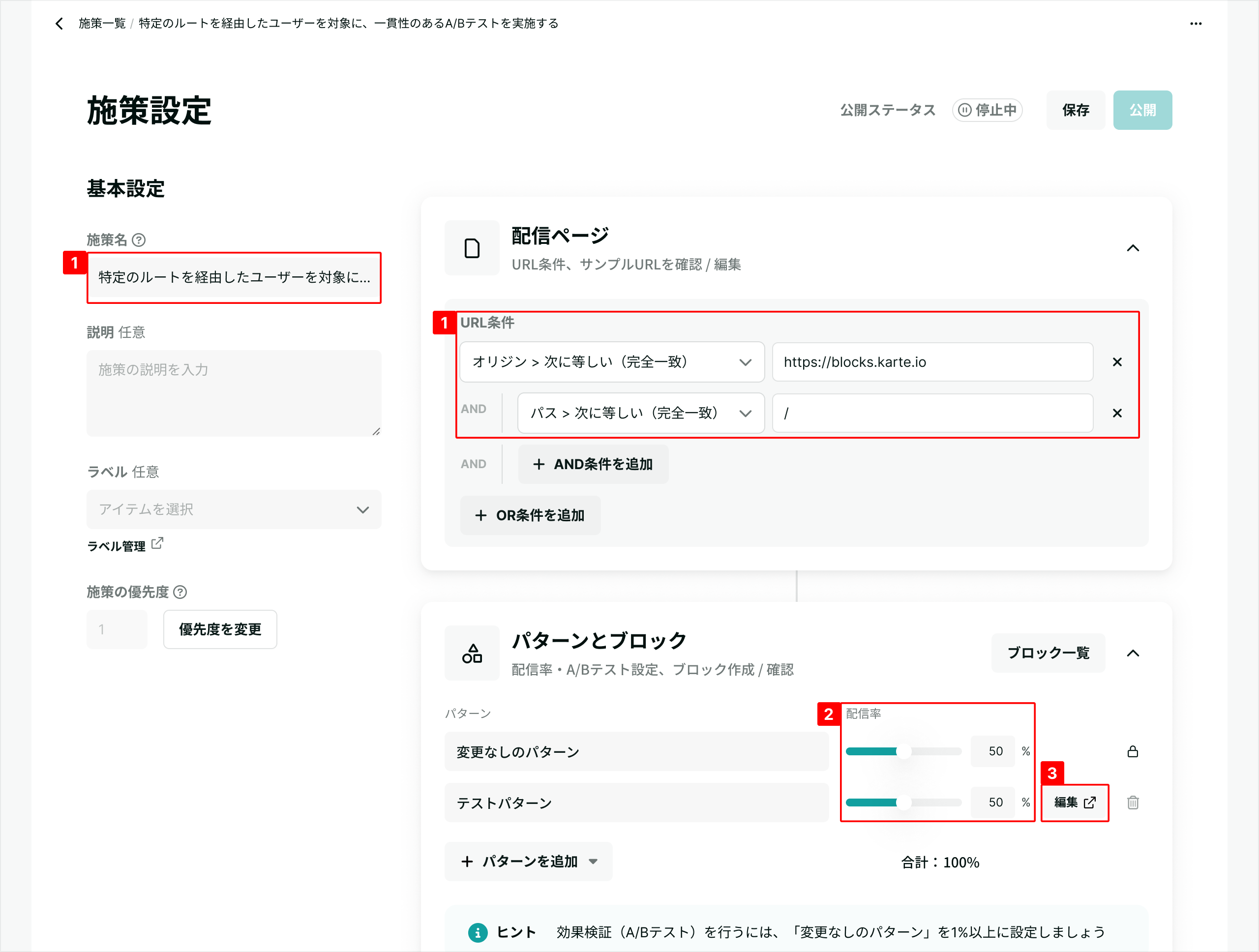Open the three-dot more options menu
The width and height of the screenshot is (1259, 952).
click(1195, 23)
